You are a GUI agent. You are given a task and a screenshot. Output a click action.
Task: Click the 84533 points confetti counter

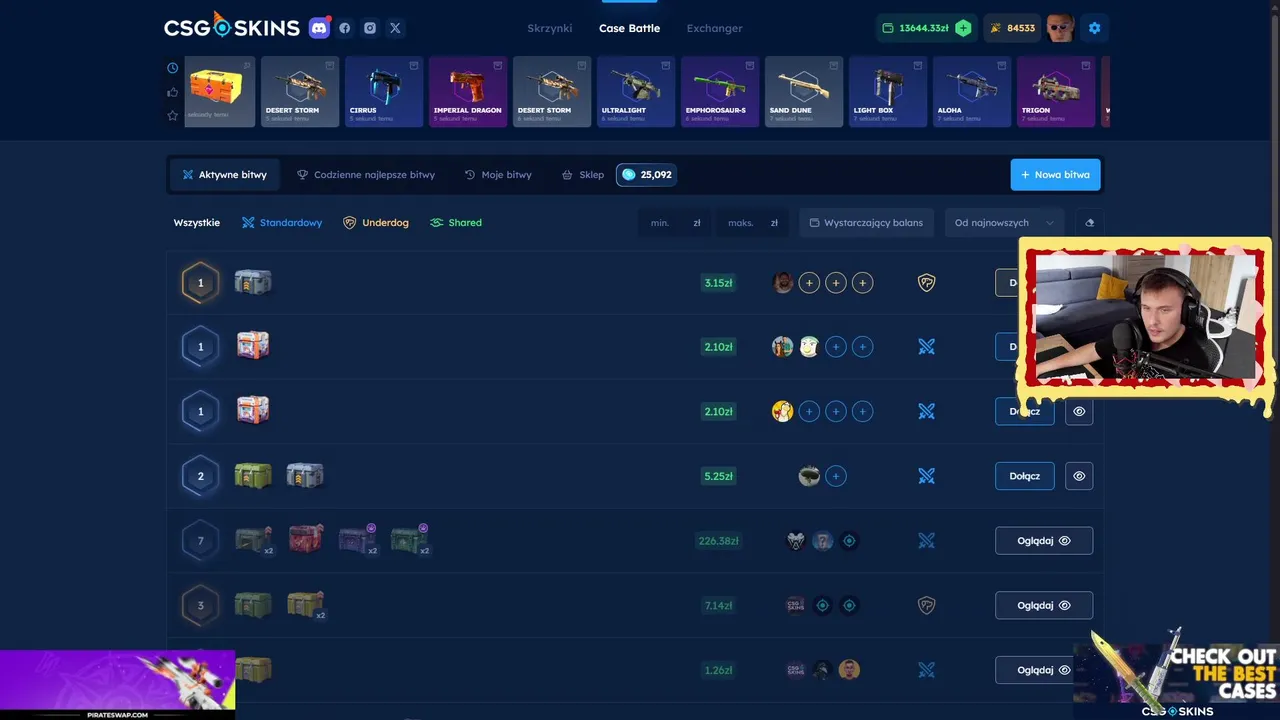coord(1012,28)
